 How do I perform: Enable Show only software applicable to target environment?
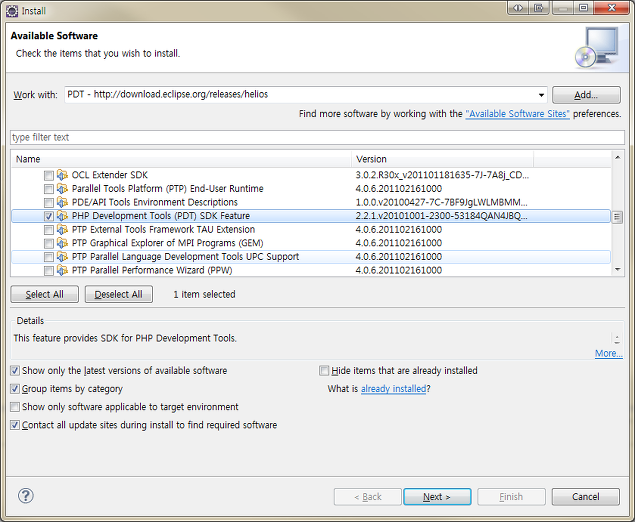(x=15, y=407)
